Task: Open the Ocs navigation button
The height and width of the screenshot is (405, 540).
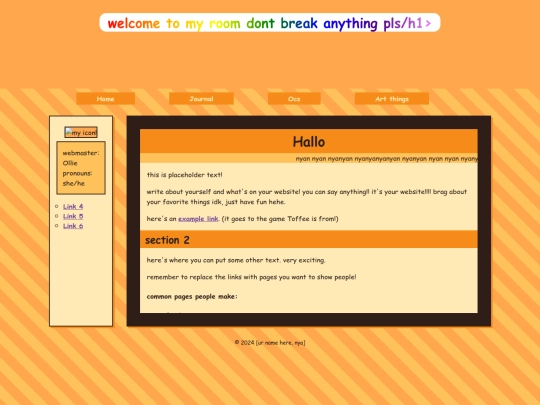Action: click(x=294, y=99)
